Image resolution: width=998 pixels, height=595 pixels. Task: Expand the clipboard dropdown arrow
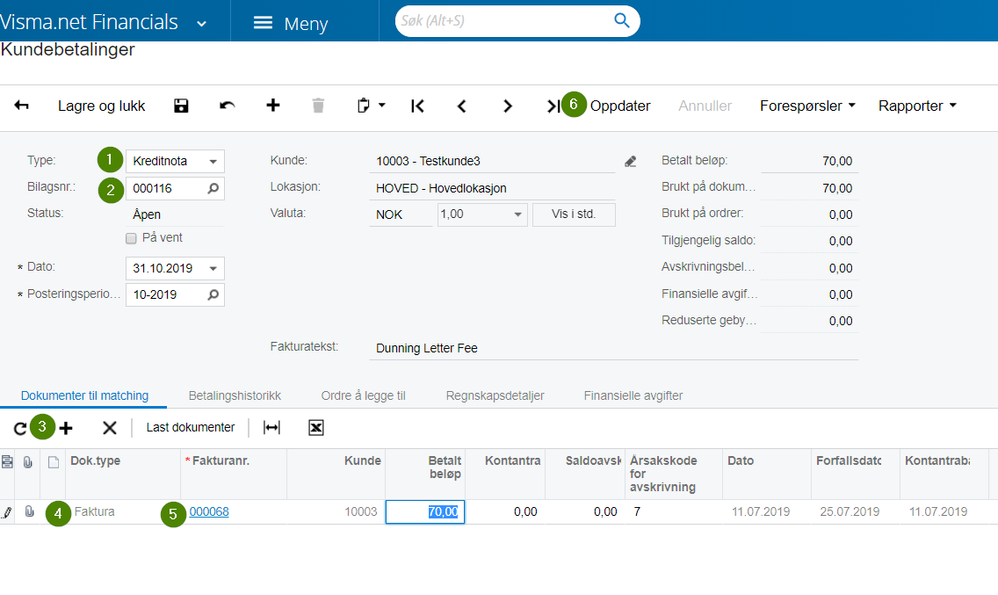382,105
